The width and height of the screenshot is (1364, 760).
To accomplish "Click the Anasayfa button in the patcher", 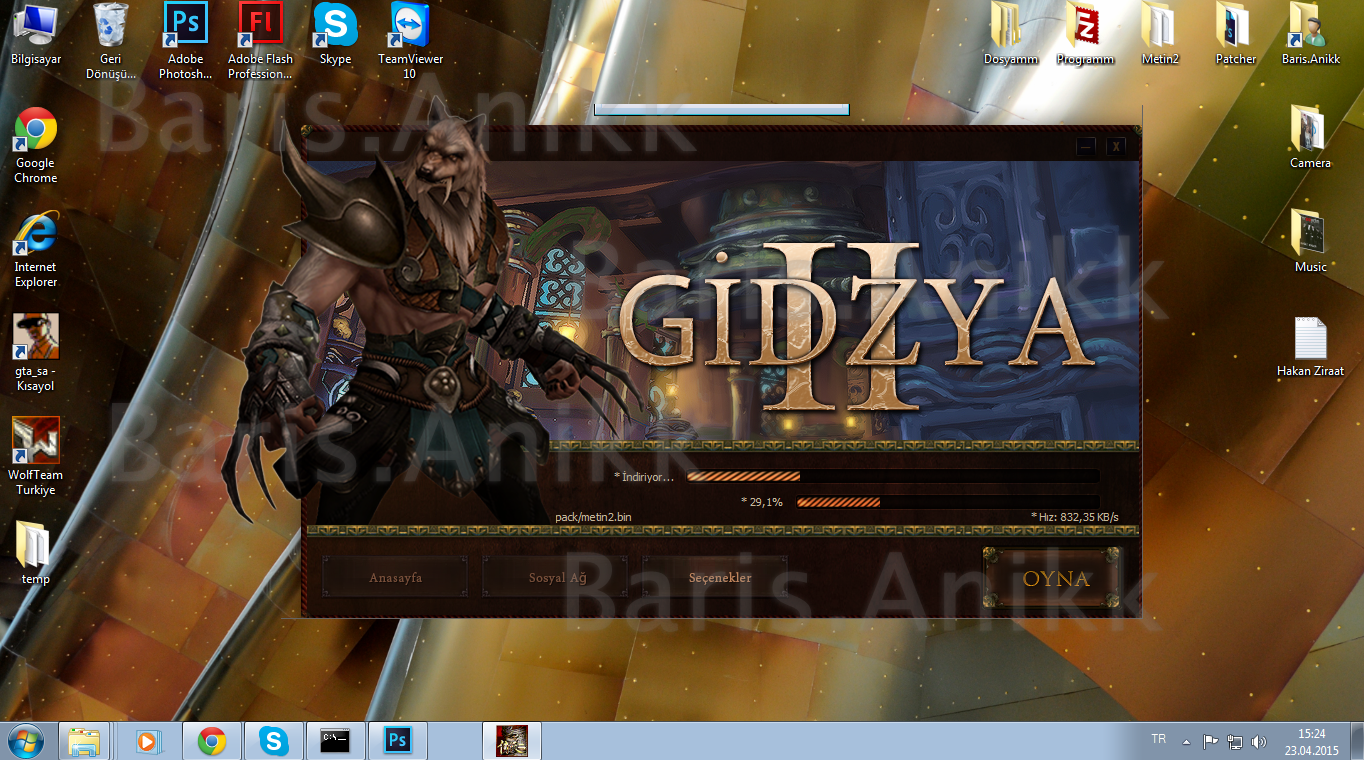I will (x=395, y=578).
